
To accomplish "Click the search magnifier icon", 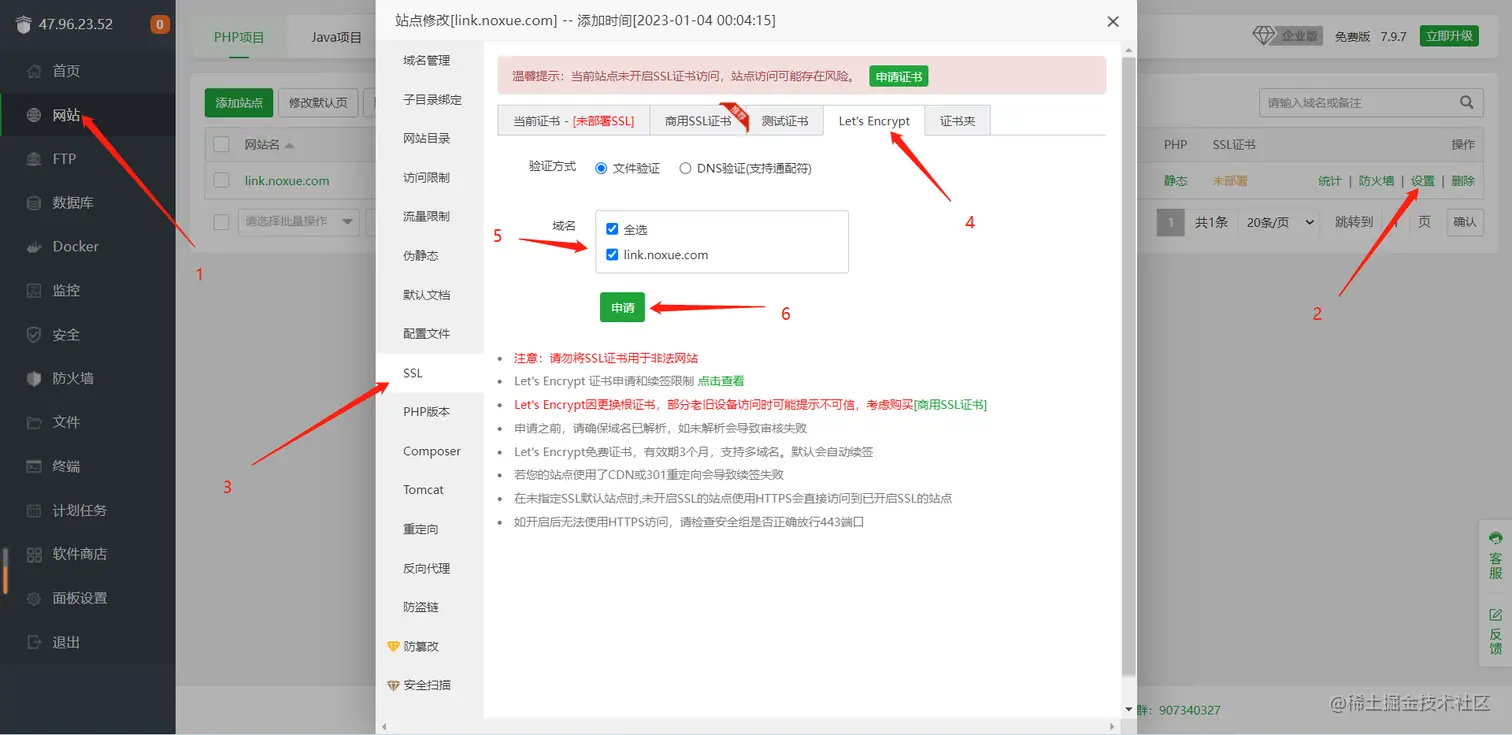I will coord(1467,102).
